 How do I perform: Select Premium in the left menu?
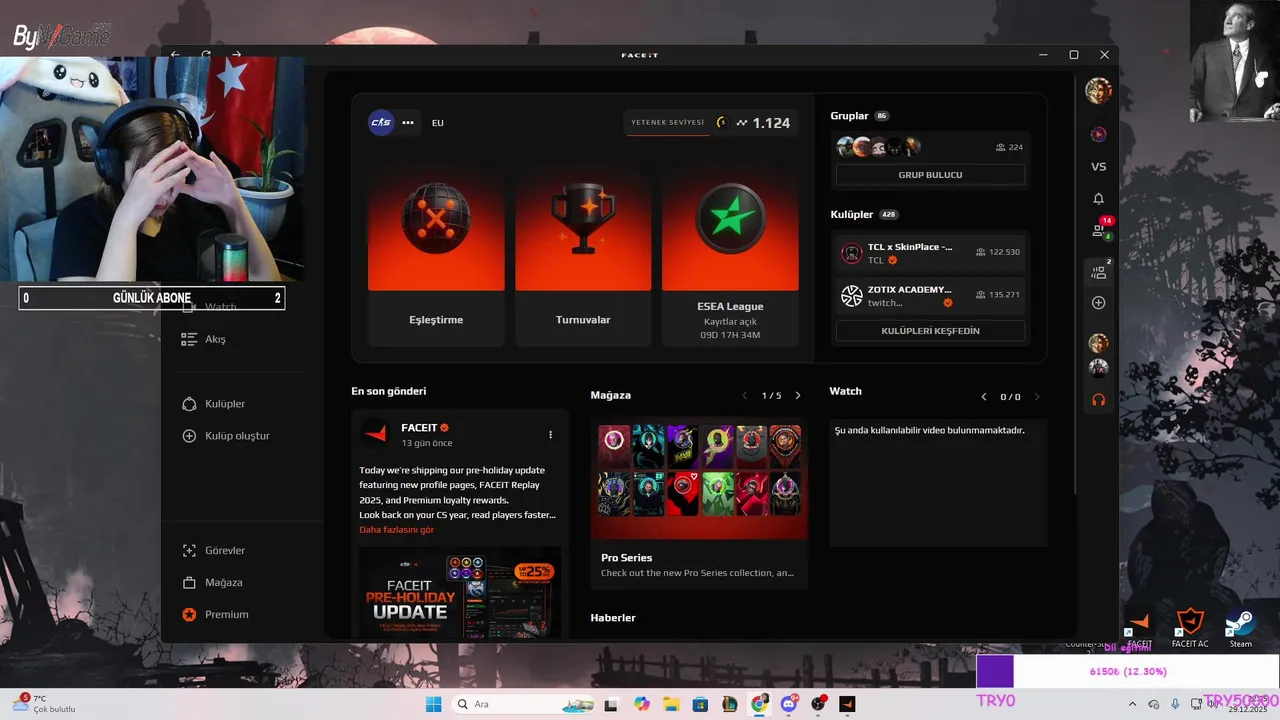click(x=227, y=615)
